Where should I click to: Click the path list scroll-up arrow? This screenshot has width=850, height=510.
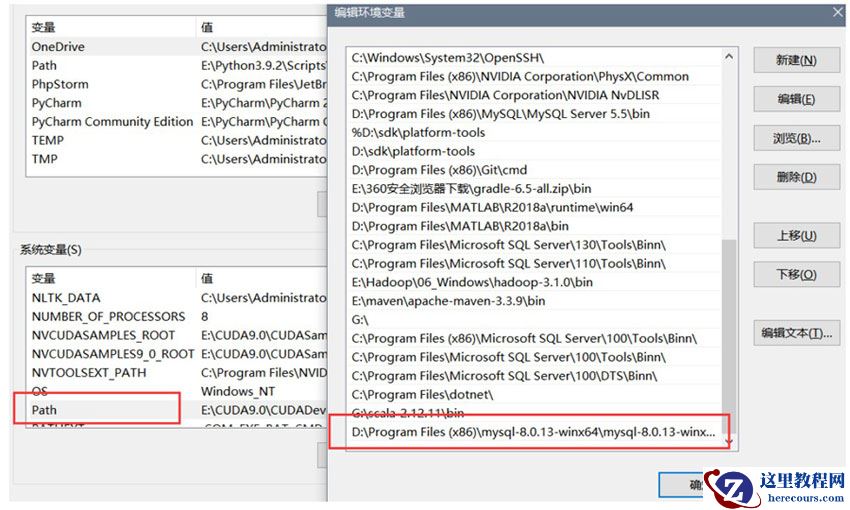729,56
